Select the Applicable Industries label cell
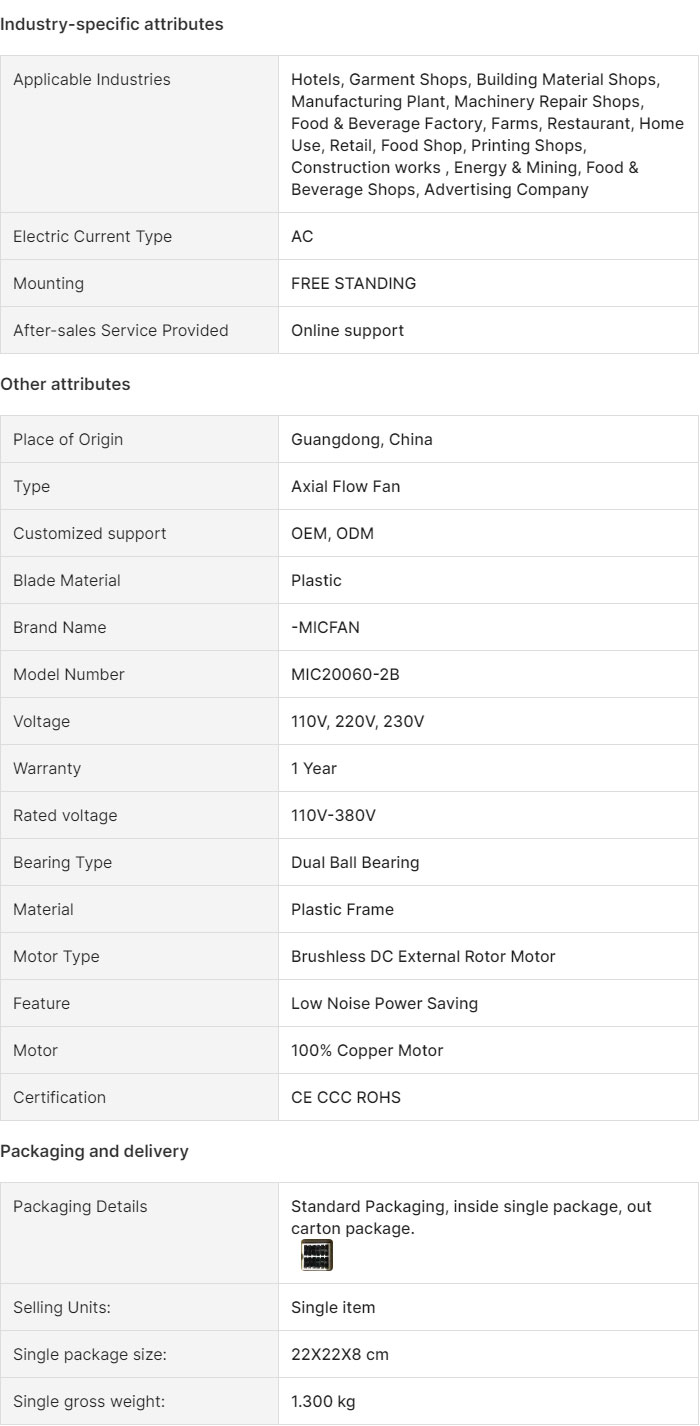 pyautogui.click(x=140, y=134)
